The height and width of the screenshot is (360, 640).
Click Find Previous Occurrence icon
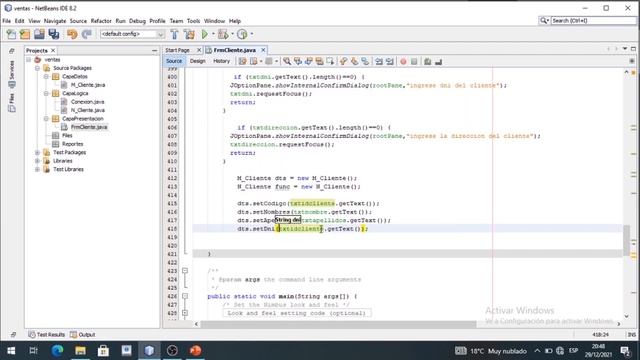(298, 62)
